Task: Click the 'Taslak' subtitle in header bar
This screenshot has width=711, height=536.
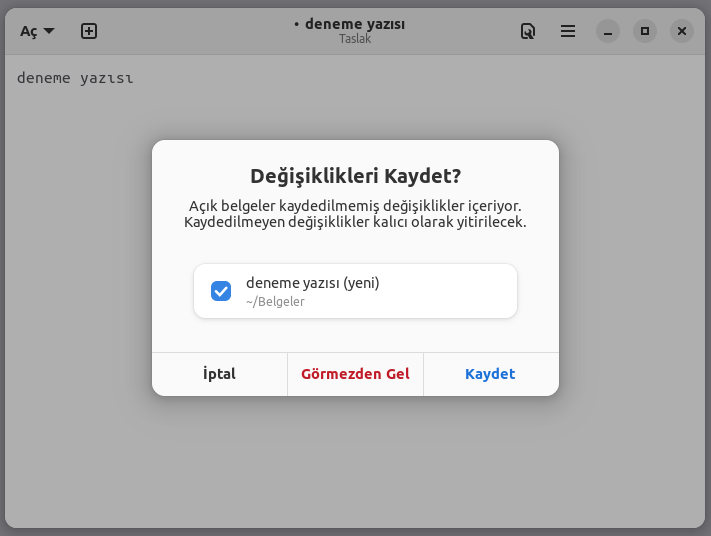Action: [x=355, y=39]
